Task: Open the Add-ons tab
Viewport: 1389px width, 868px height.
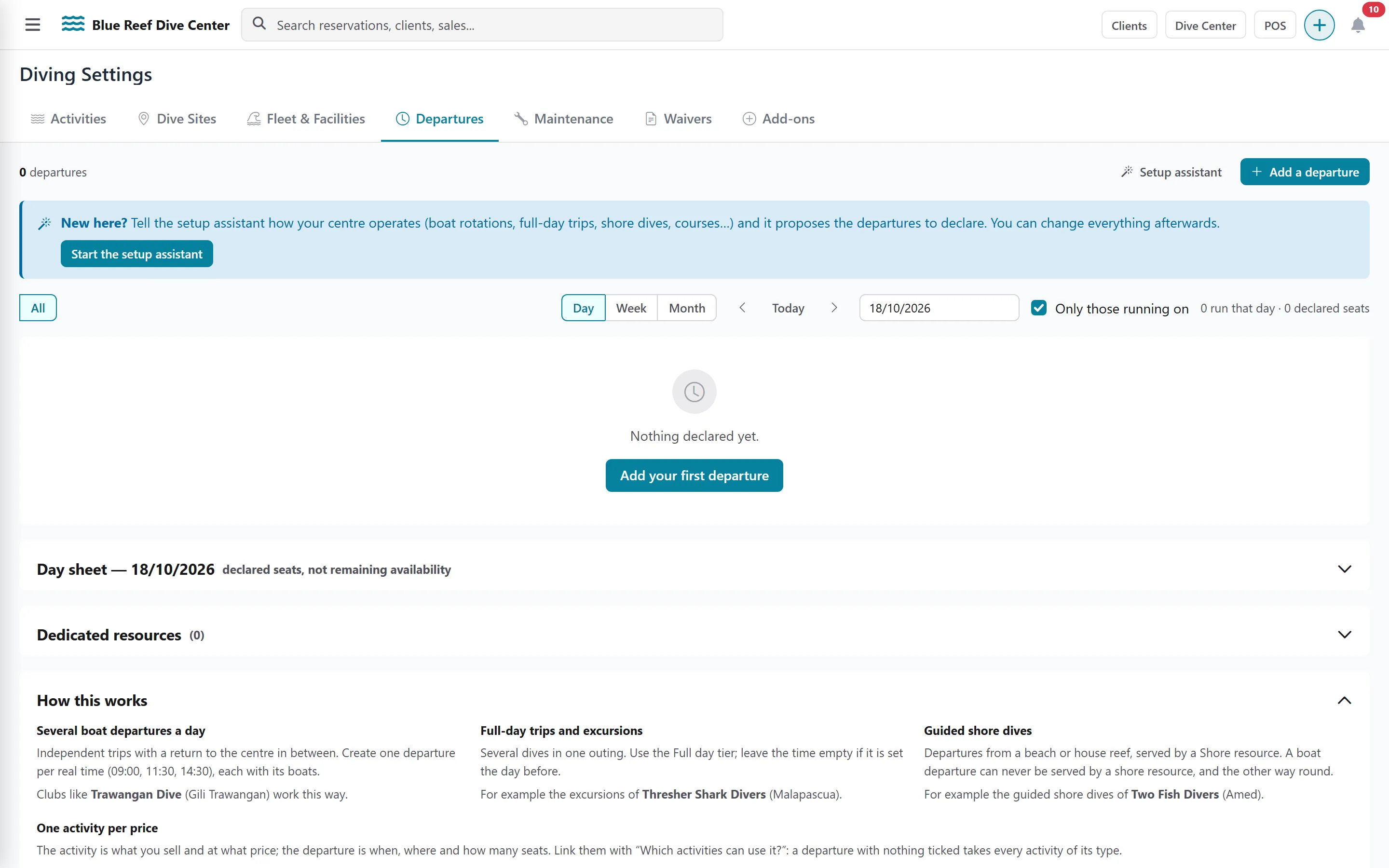Action: [779, 119]
